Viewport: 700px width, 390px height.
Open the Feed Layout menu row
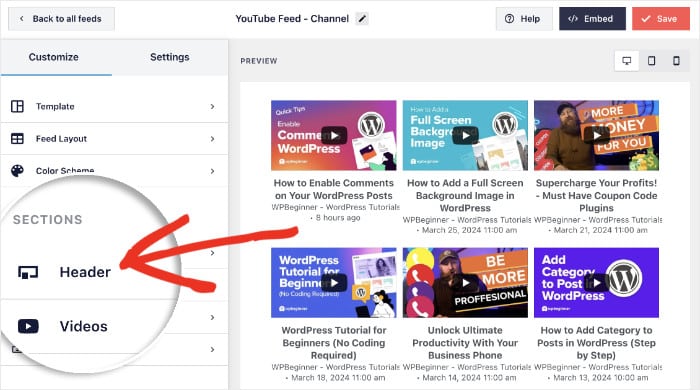(114, 139)
